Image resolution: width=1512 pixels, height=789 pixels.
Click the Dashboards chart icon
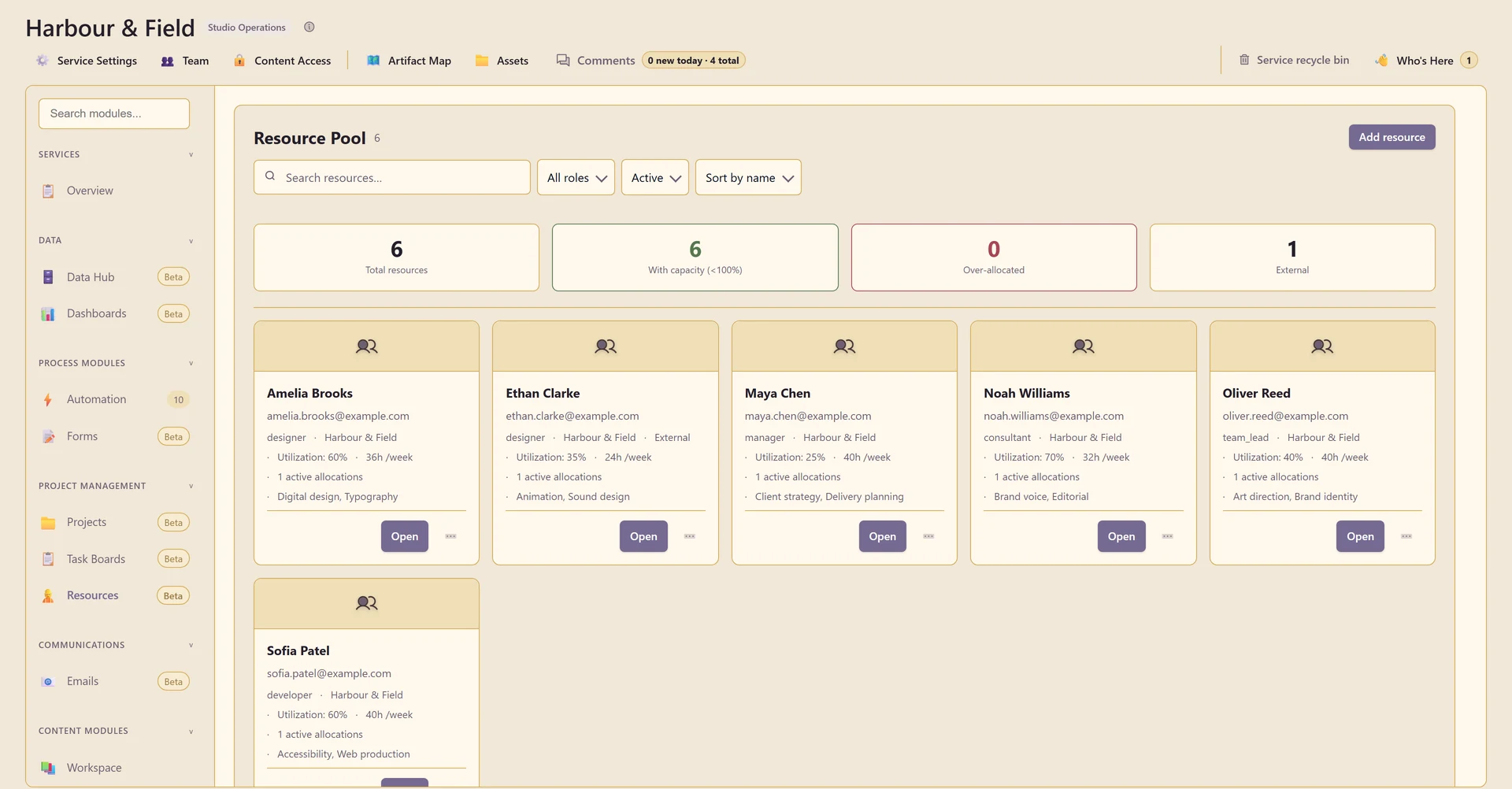48,313
